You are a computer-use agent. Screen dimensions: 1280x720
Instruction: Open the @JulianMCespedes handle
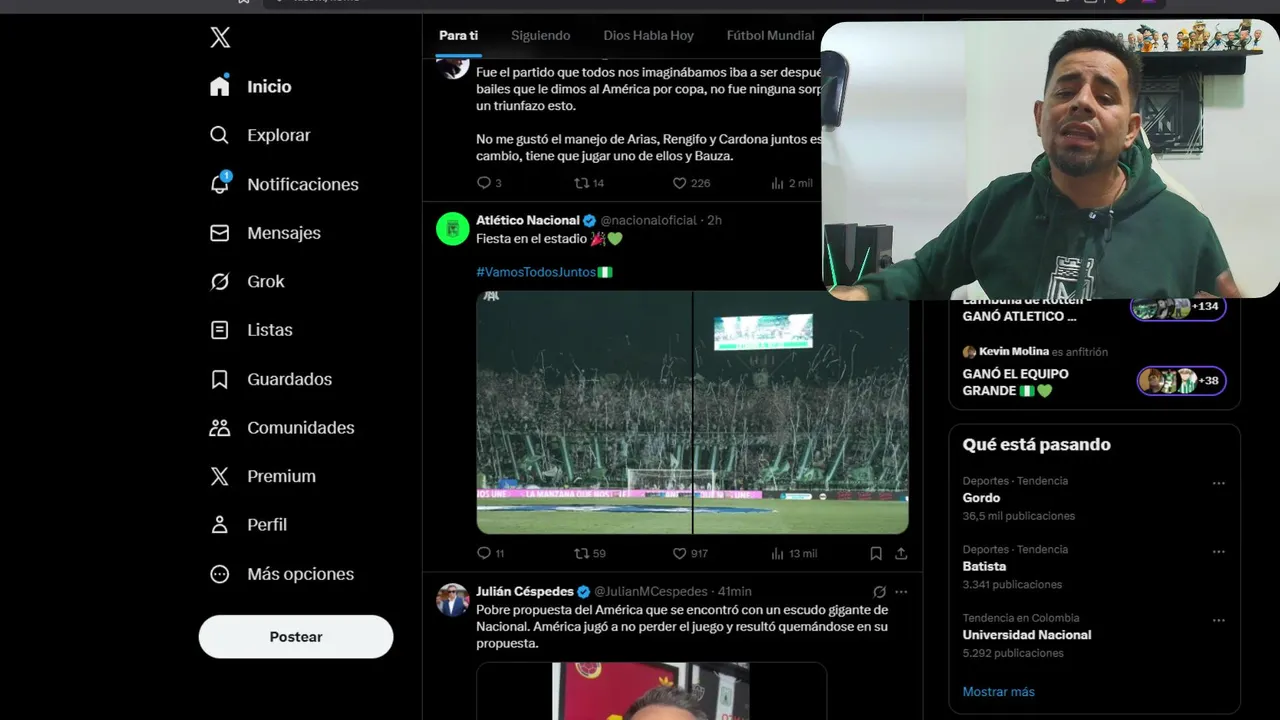(651, 592)
